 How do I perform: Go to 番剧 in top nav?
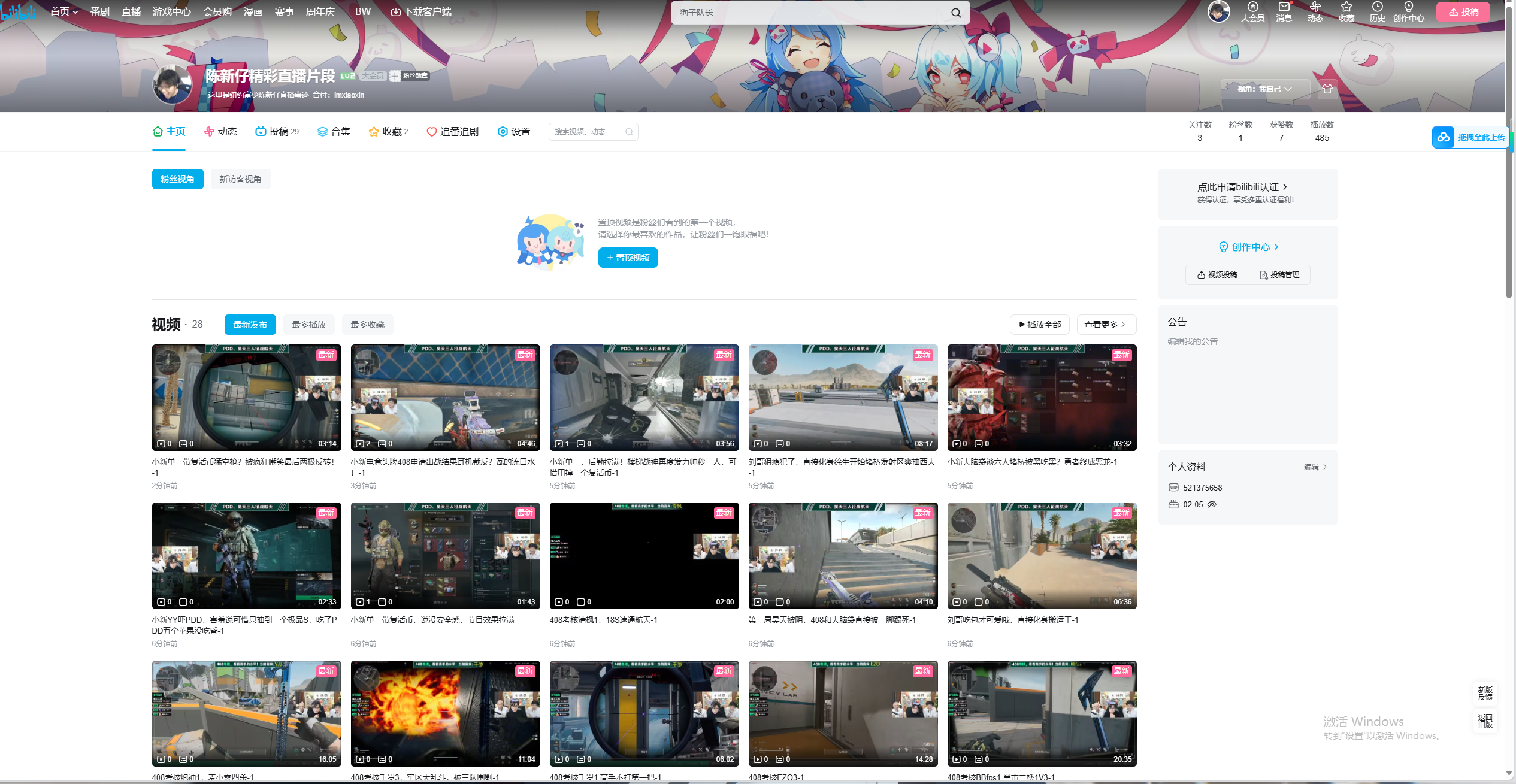[x=100, y=11]
